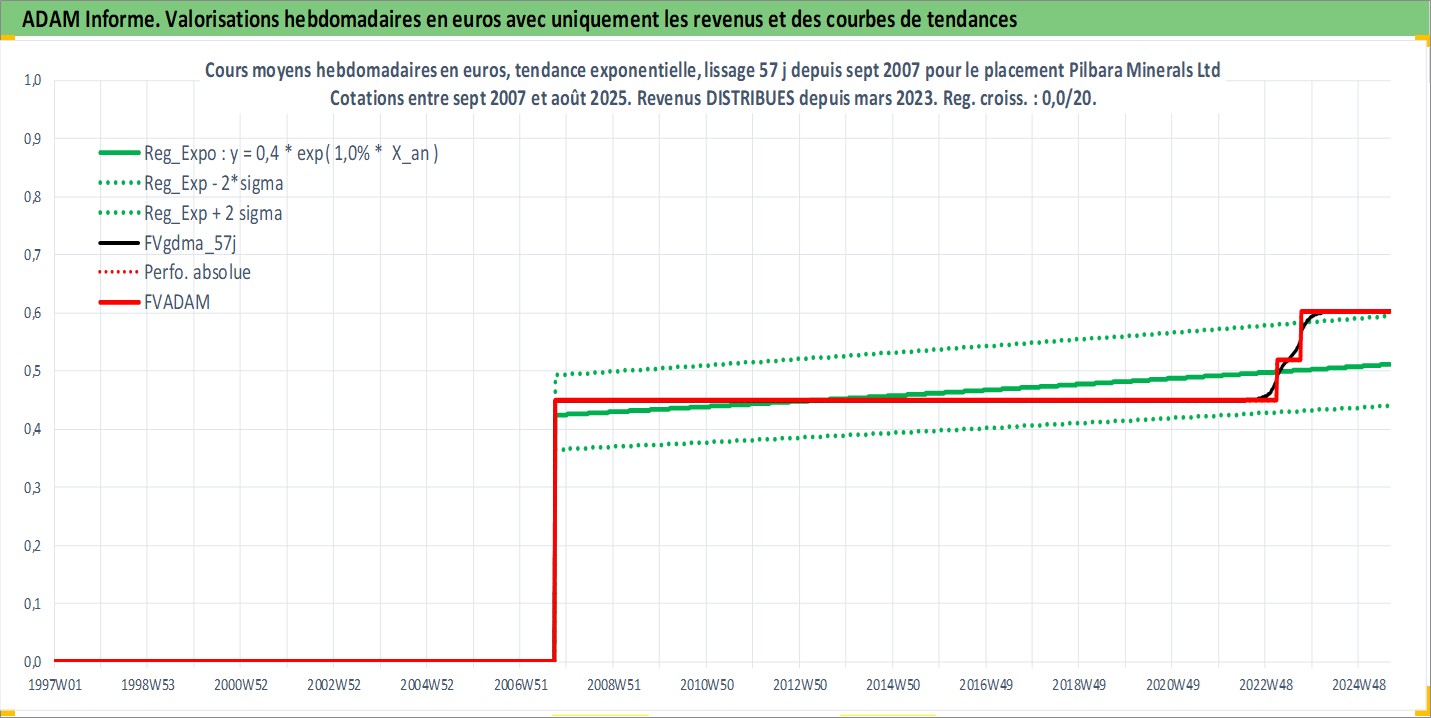Screen dimensions: 1431x718
Task: Click x-axis label "2010W50"
Action: [706, 685]
